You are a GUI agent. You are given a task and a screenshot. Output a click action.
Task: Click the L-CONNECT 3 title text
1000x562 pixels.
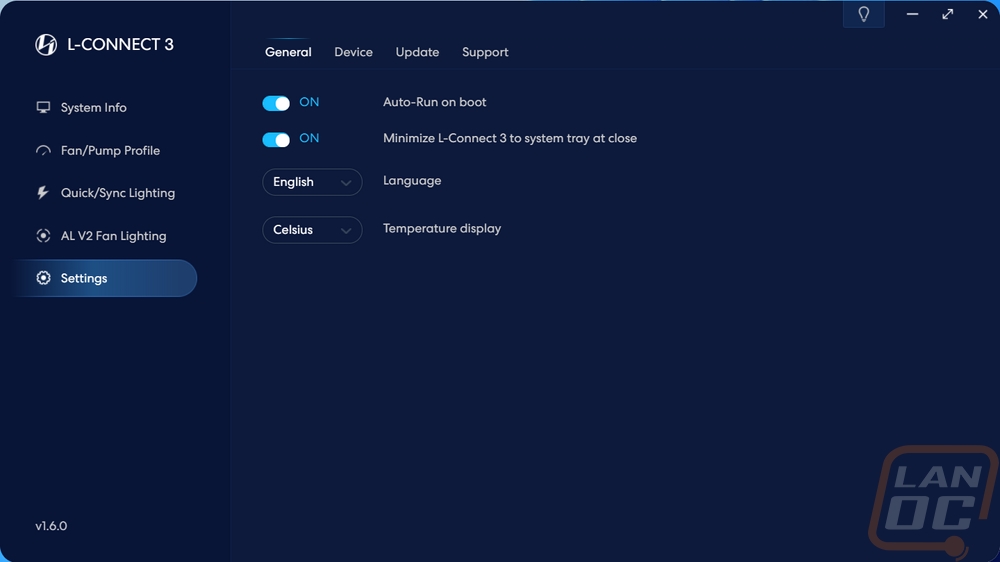tap(121, 45)
